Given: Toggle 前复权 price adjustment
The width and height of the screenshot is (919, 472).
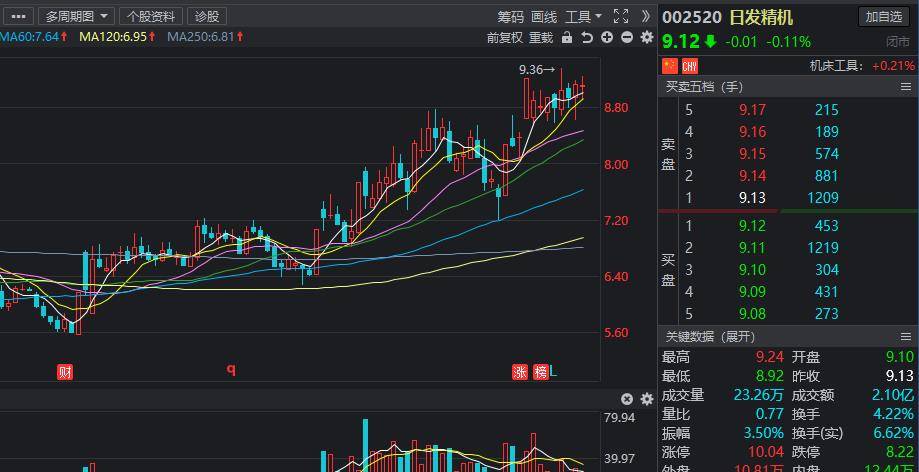Looking at the screenshot, I should click(x=505, y=38).
